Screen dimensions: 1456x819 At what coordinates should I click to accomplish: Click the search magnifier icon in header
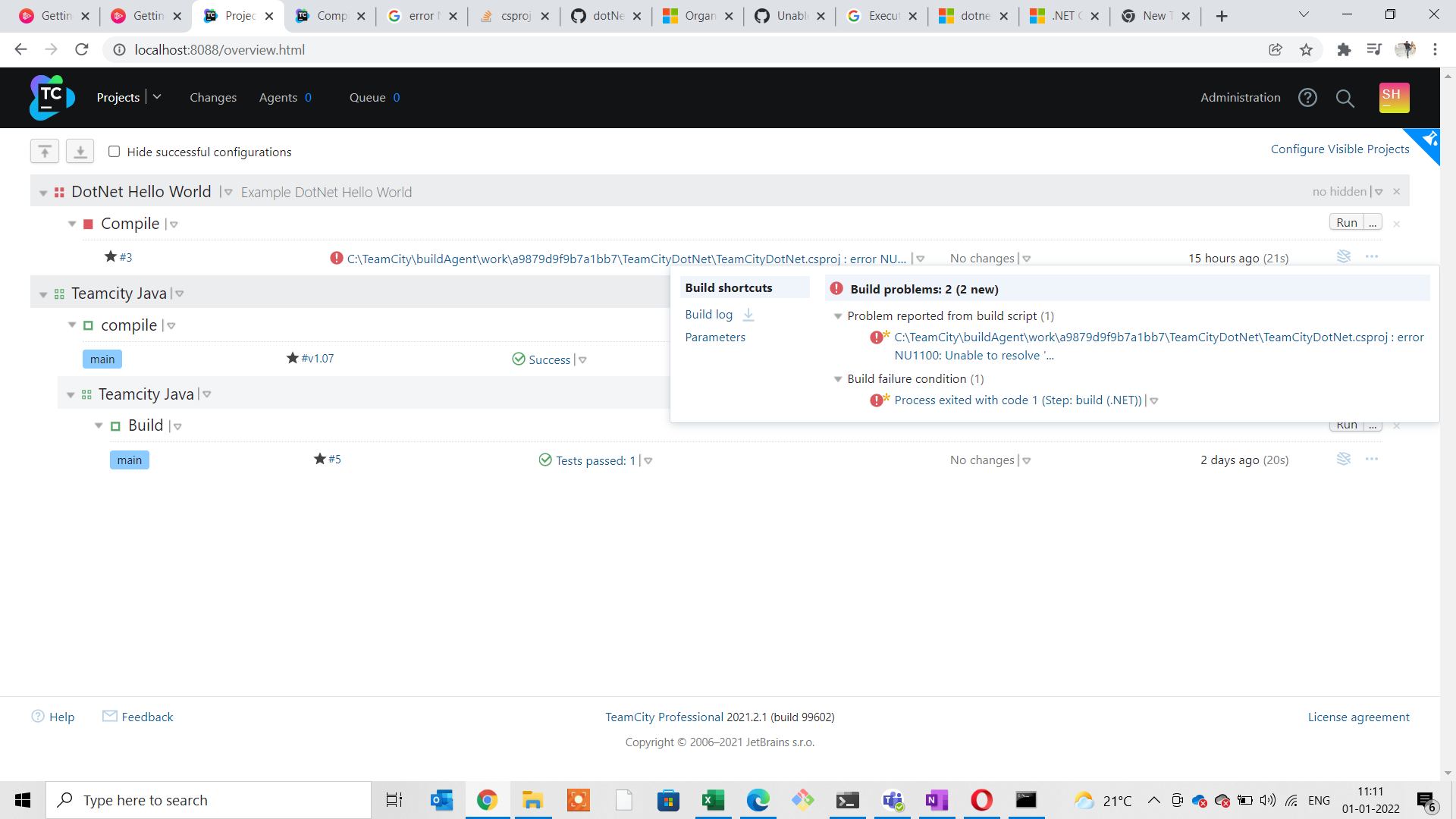tap(1345, 98)
